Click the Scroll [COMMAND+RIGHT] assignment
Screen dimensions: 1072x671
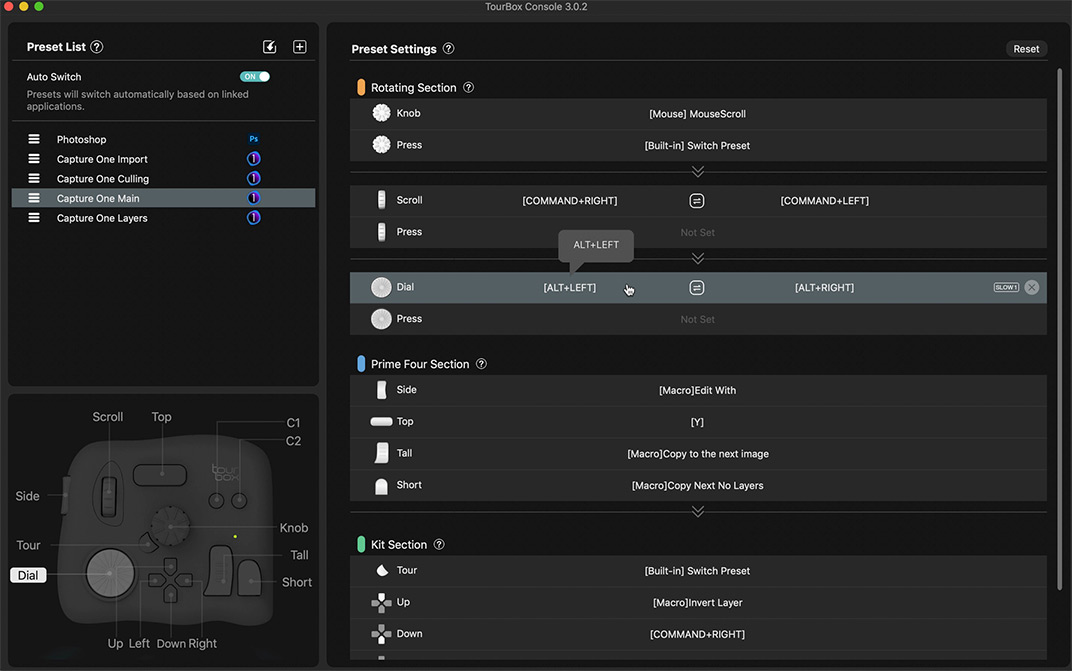point(570,200)
